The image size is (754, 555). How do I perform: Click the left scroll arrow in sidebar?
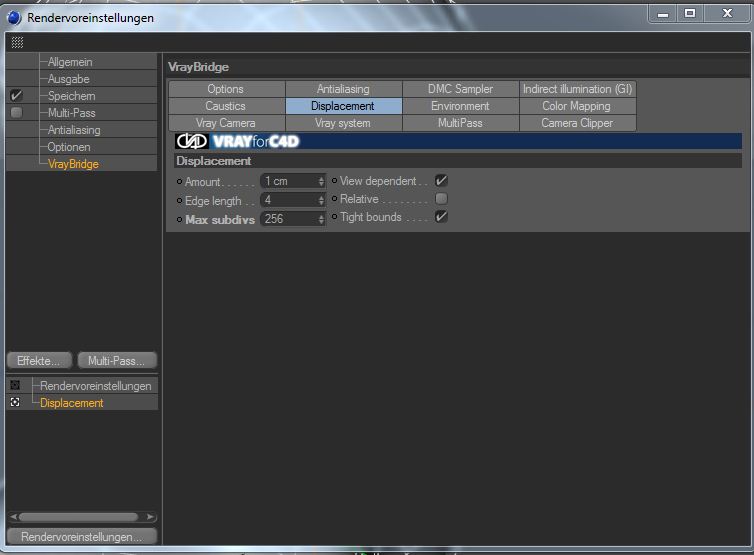[13, 517]
